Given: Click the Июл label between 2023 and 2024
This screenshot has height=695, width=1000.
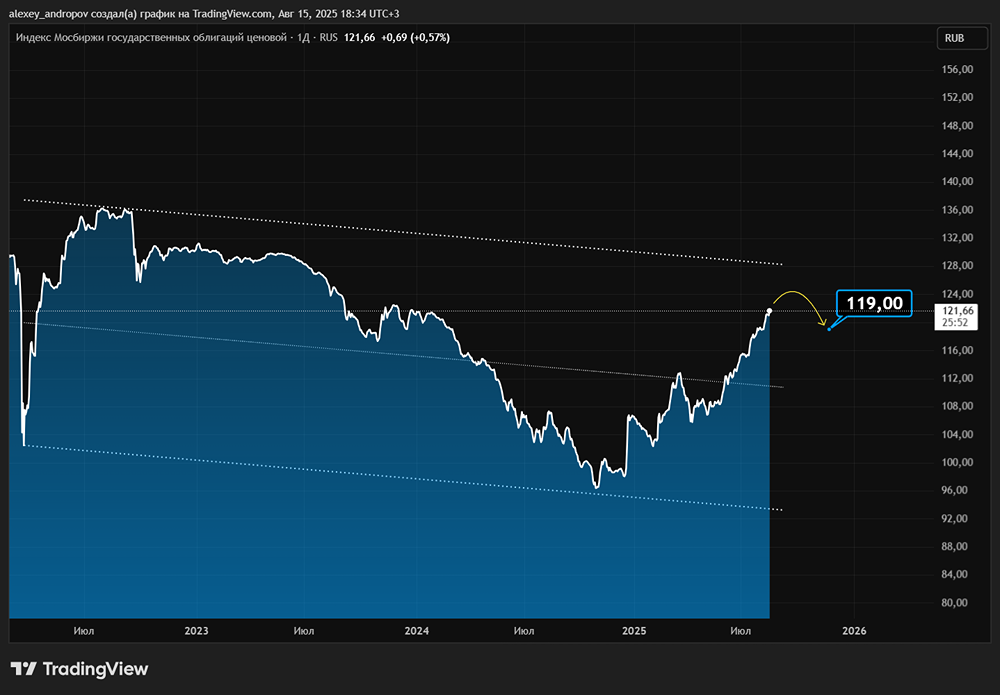Looking at the screenshot, I should (x=304, y=631).
